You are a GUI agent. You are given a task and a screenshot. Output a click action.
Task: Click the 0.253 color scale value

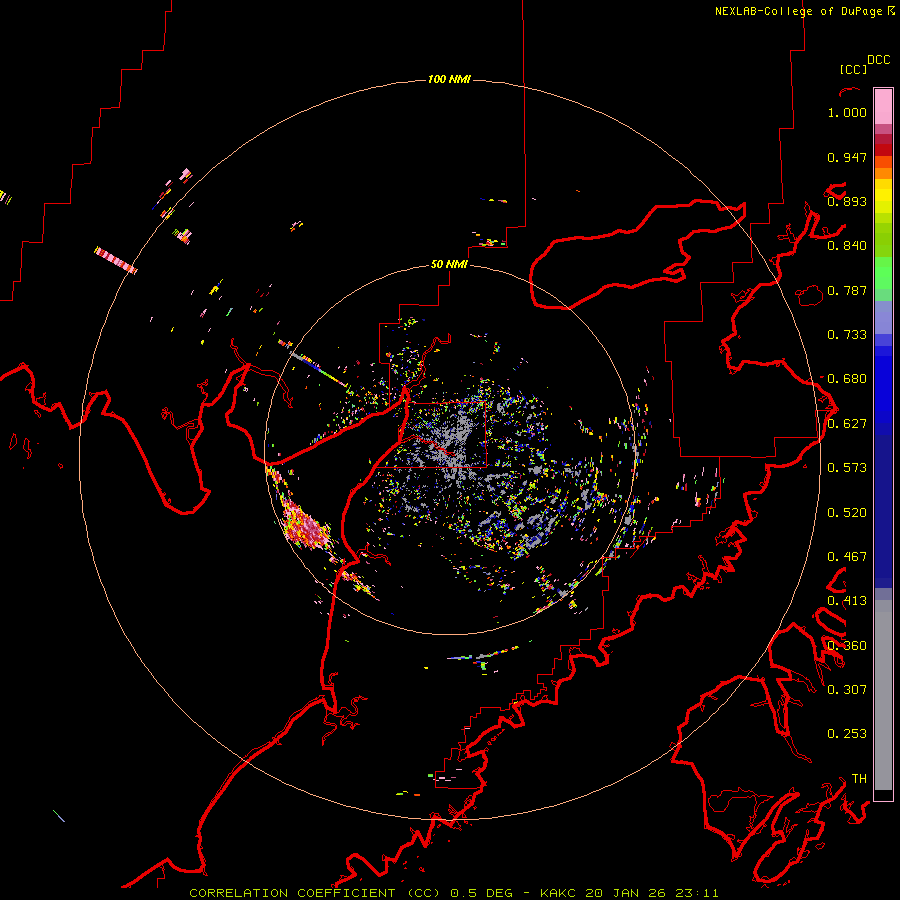tap(847, 734)
